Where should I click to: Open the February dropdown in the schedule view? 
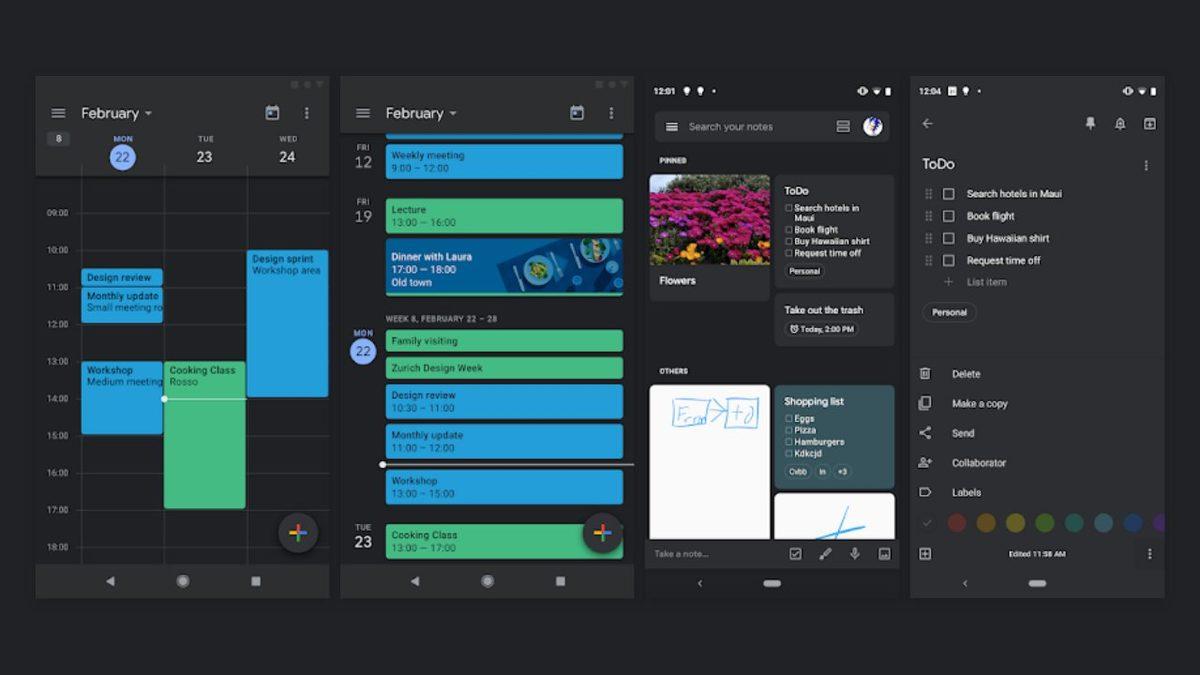point(421,114)
